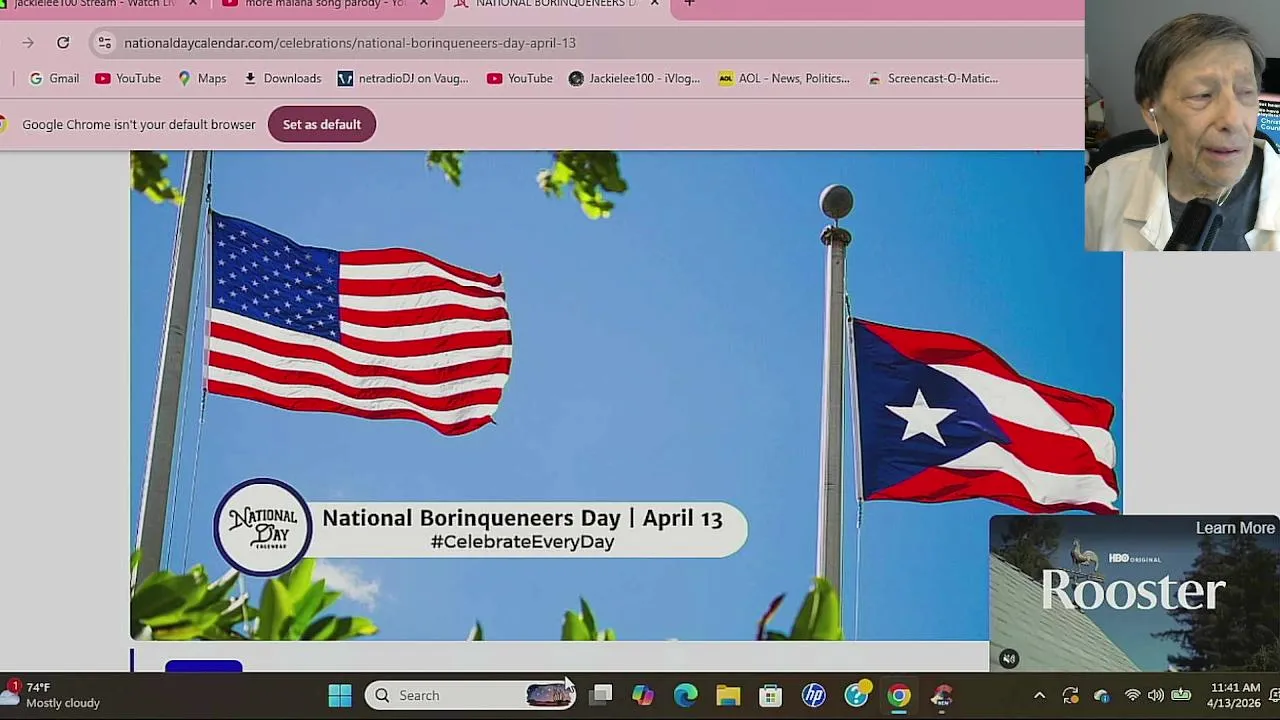The width and height of the screenshot is (1280, 720).
Task: Open the new tab plus button
Action: 689,4
